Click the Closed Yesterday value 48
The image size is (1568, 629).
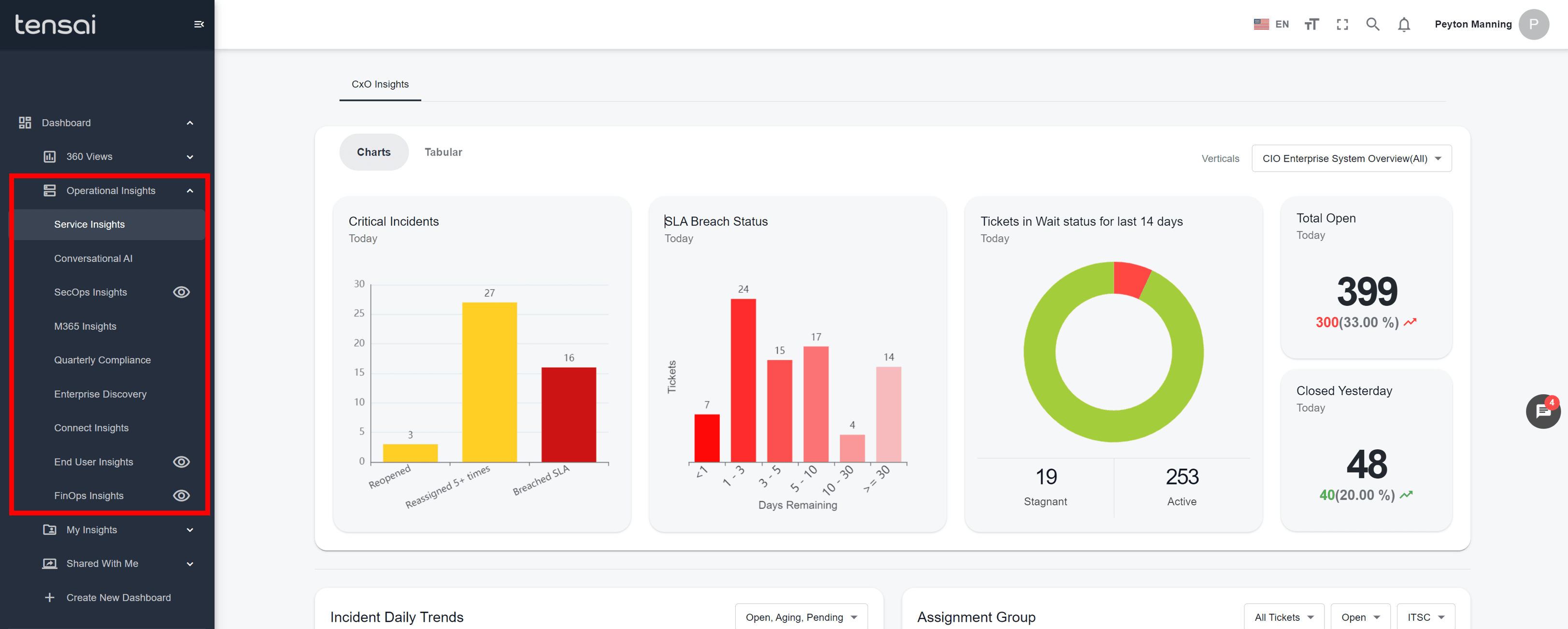click(1367, 464)
